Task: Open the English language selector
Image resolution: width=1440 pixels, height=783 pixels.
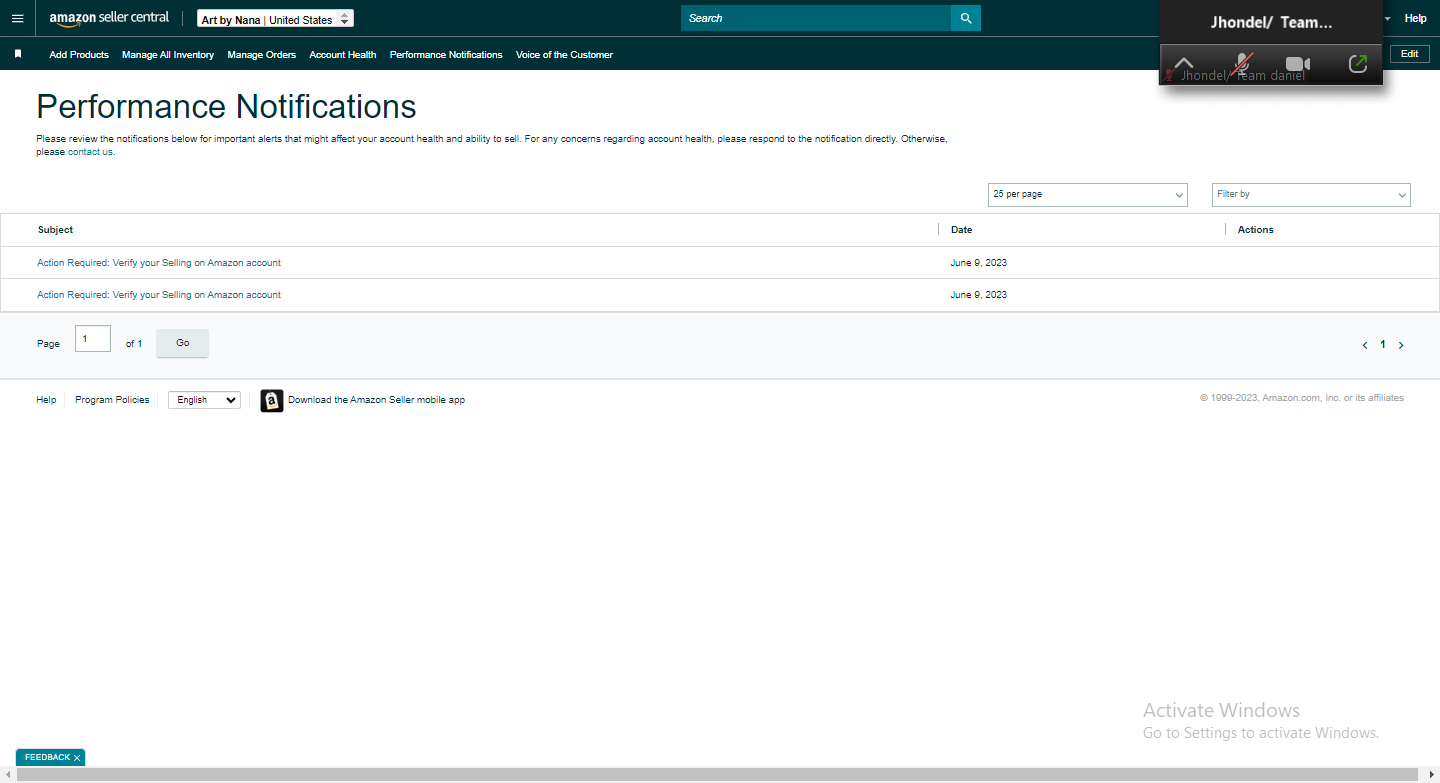Action: coord(204,400)
